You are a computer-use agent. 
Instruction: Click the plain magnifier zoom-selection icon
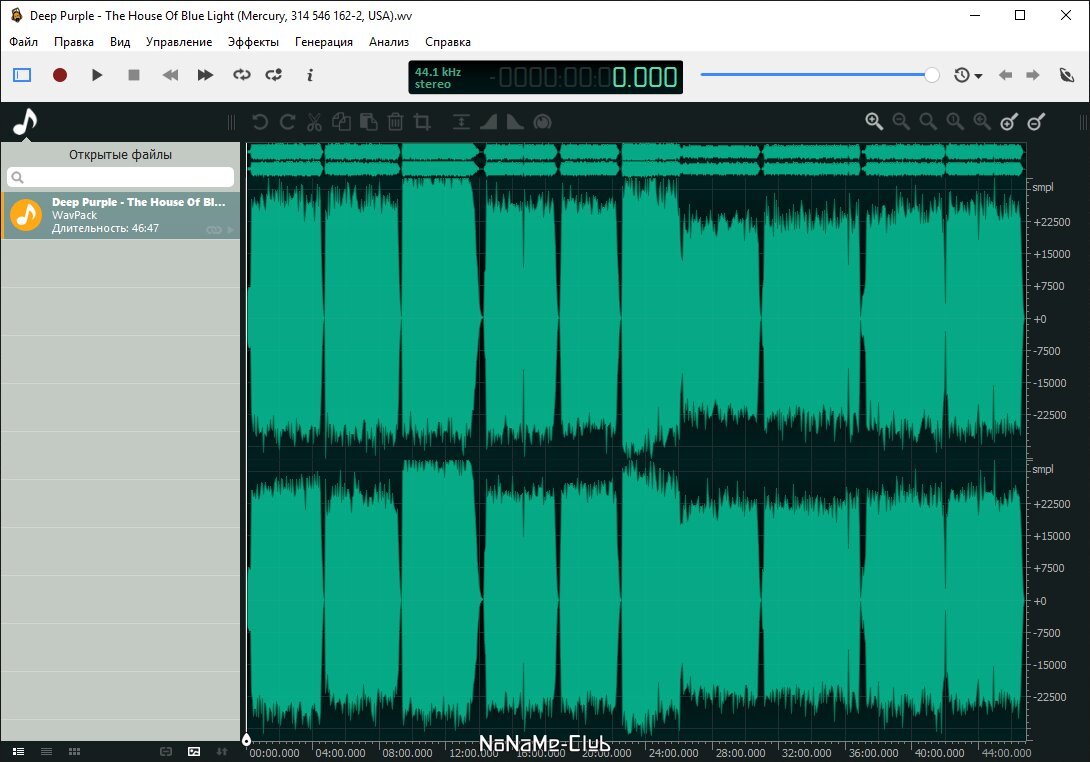[x=928, y=122]
